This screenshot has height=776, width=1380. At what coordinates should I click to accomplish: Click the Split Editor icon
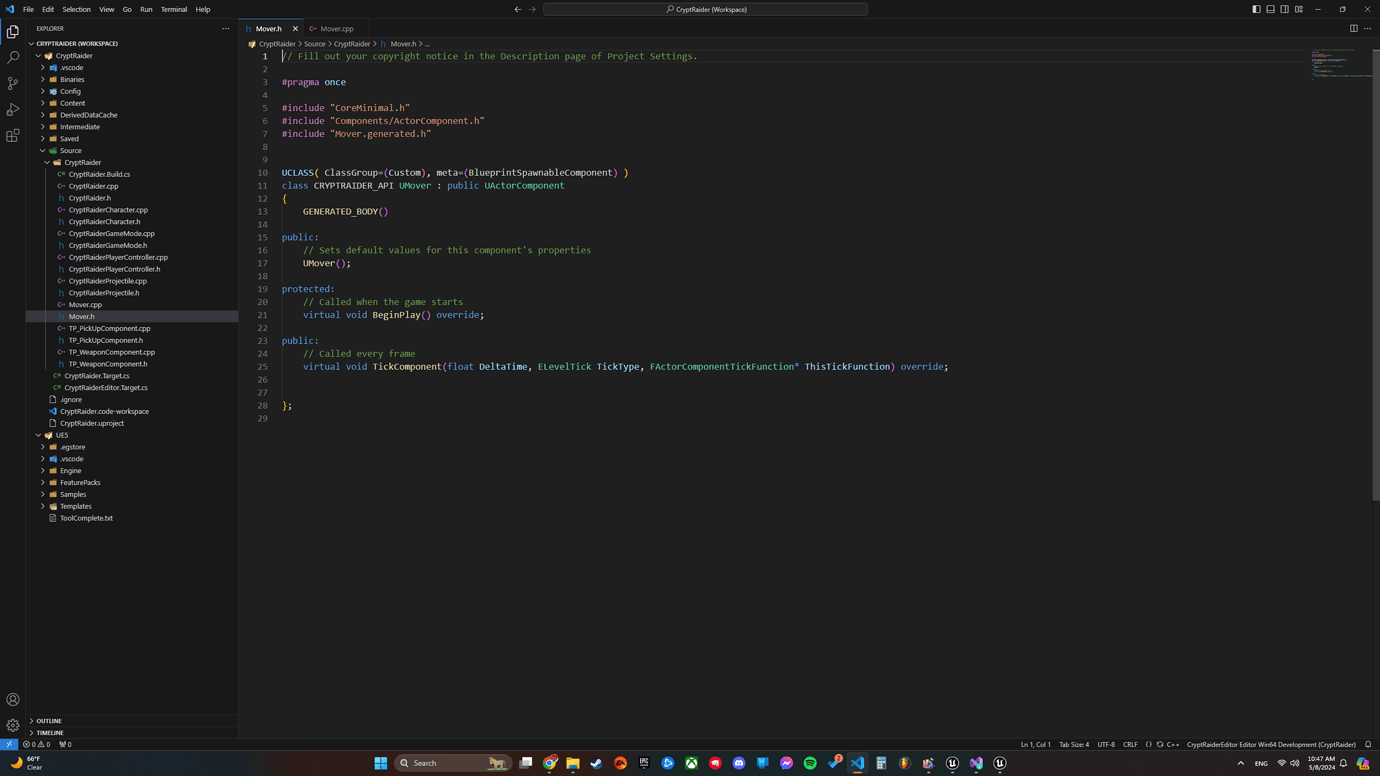(x=1353, y=28)
